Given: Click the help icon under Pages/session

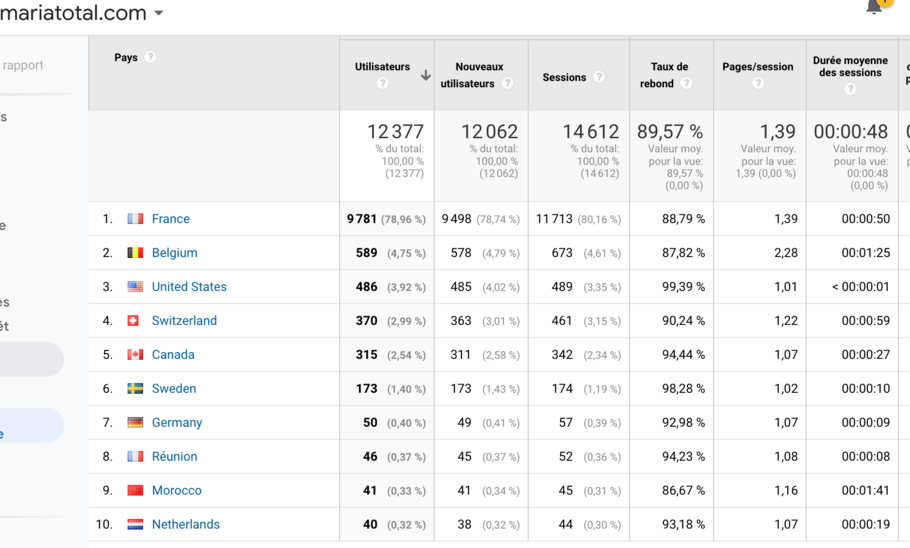Looking at the screenshot, I should (x=757, y=84).
